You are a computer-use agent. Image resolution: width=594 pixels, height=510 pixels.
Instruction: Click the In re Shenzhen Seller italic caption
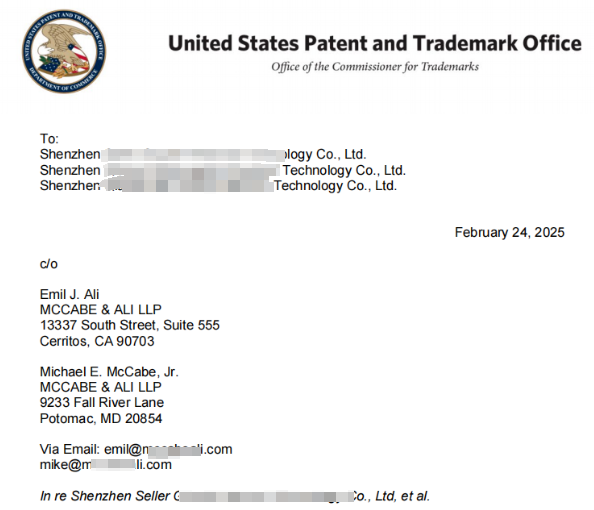pyautogui.click(x=235, y=496)
